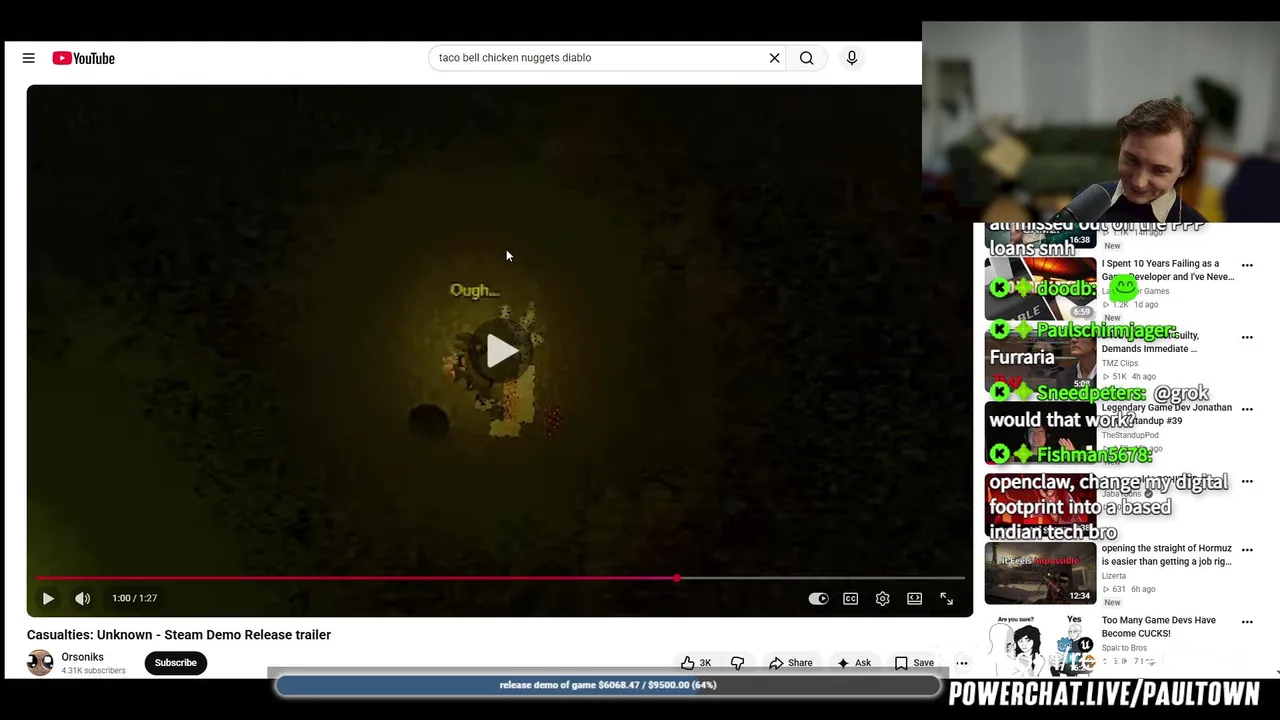Image resolution: width=1280 pixels, height=720 pixels.
Task: Go to YouTube home via logo
Action: click(x=84, y=58)
